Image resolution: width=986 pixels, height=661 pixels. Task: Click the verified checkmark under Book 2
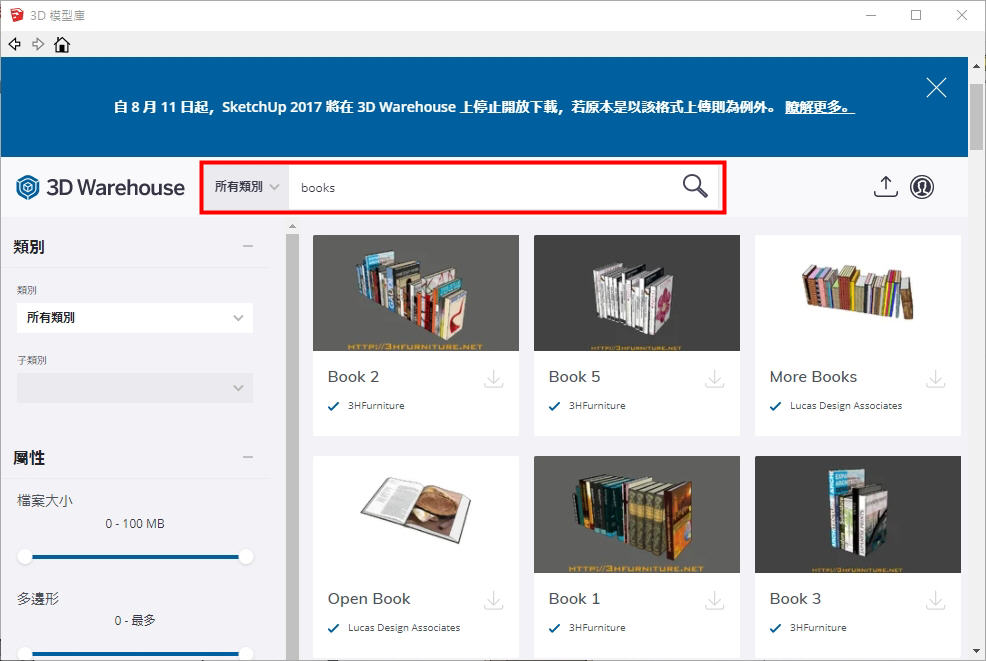[333, 406]
